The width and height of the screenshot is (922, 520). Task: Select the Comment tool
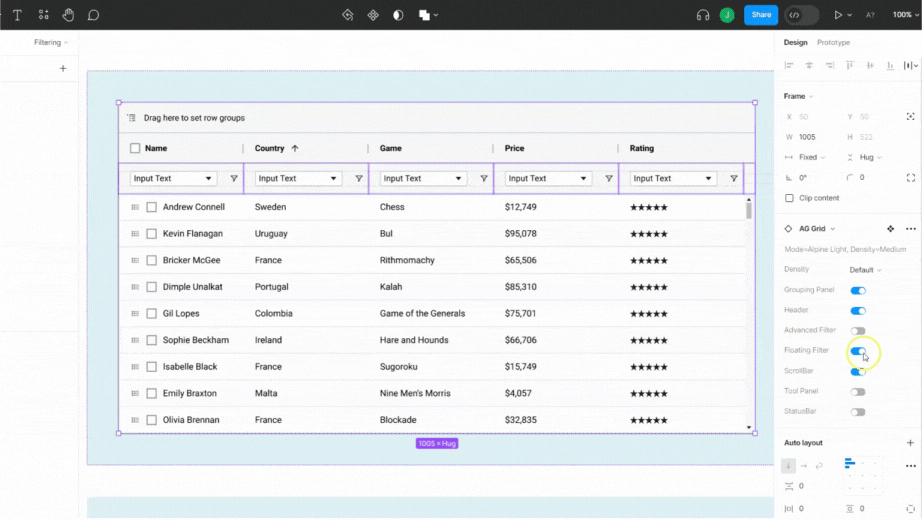click(x=93, y=15)
